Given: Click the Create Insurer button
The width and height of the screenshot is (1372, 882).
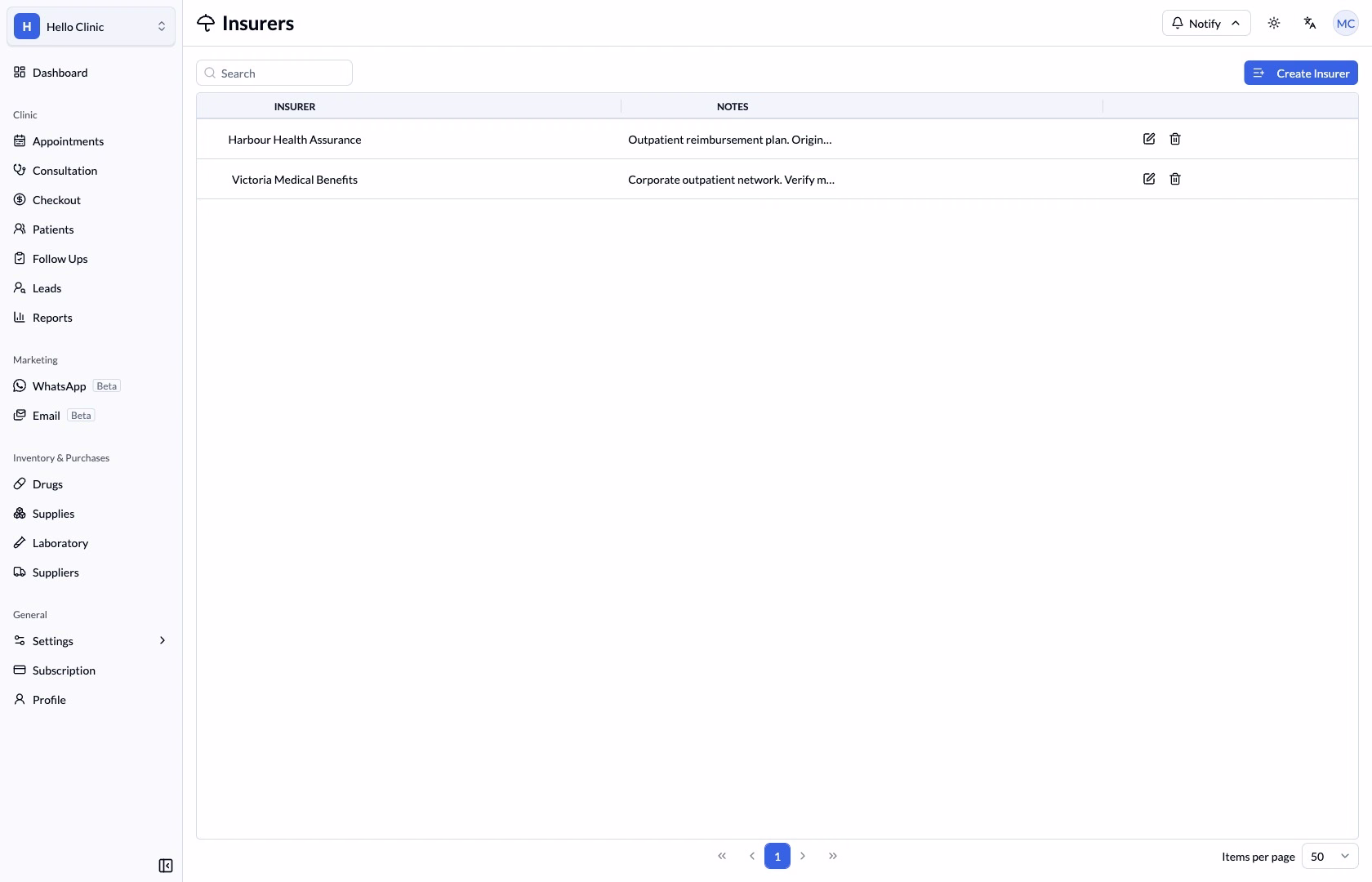Looking at the screenshot, I should (x=1301, y=73).
